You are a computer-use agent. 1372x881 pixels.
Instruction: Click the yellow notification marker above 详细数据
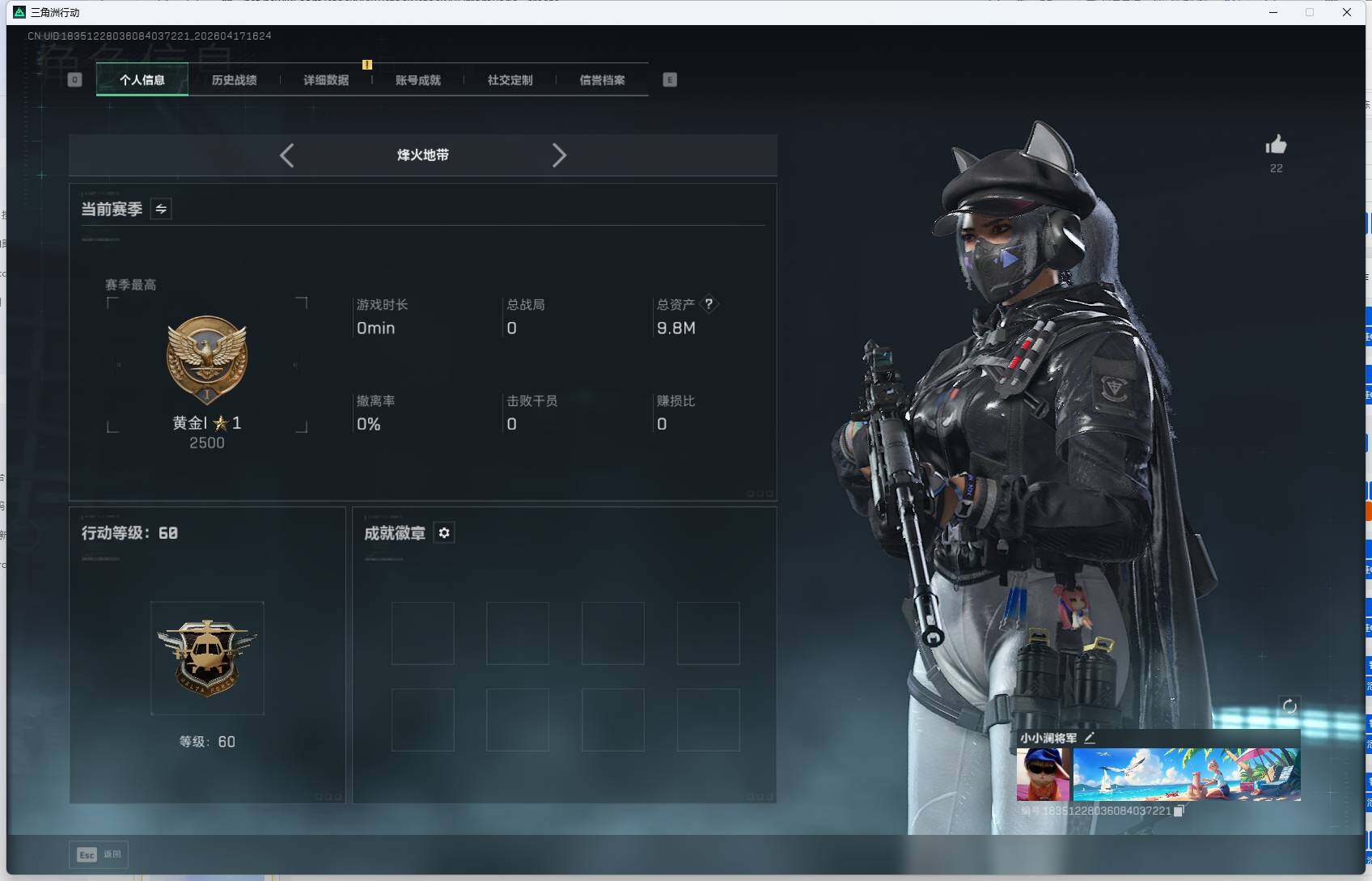coord(367,65)
